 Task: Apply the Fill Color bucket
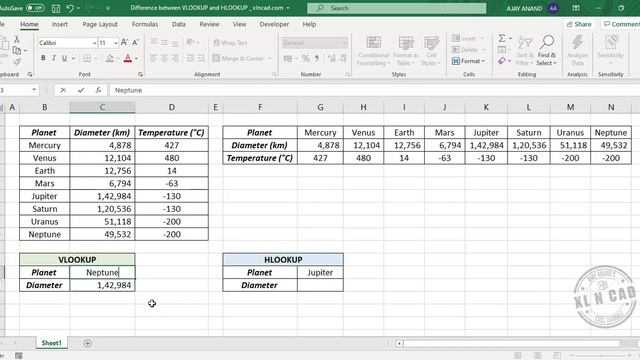point(109,58)
